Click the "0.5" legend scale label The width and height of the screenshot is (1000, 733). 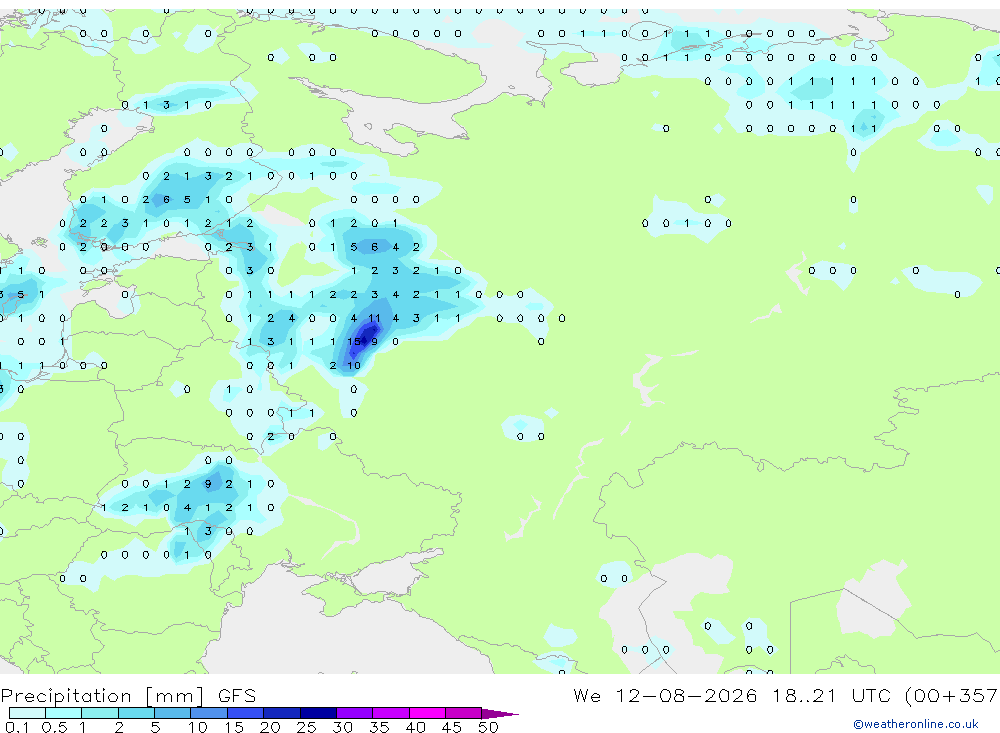54,727
